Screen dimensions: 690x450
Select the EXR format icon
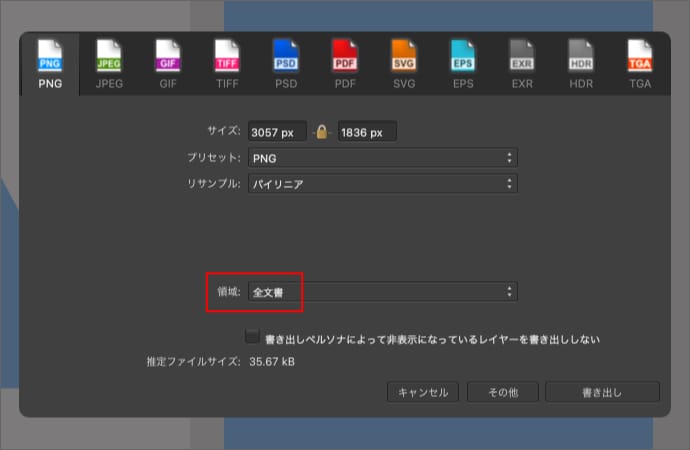pos(522,58)
